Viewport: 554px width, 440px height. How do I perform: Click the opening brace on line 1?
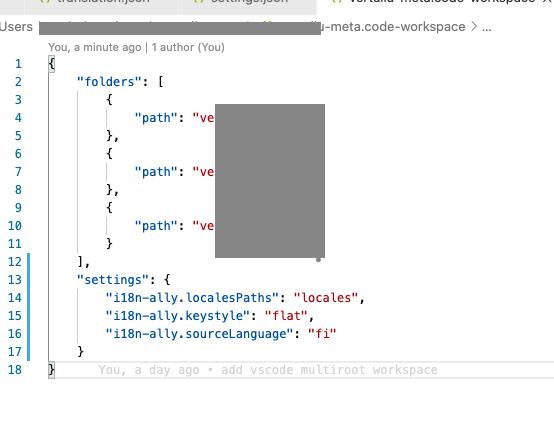pyautogui.click(x=52, y=64)
